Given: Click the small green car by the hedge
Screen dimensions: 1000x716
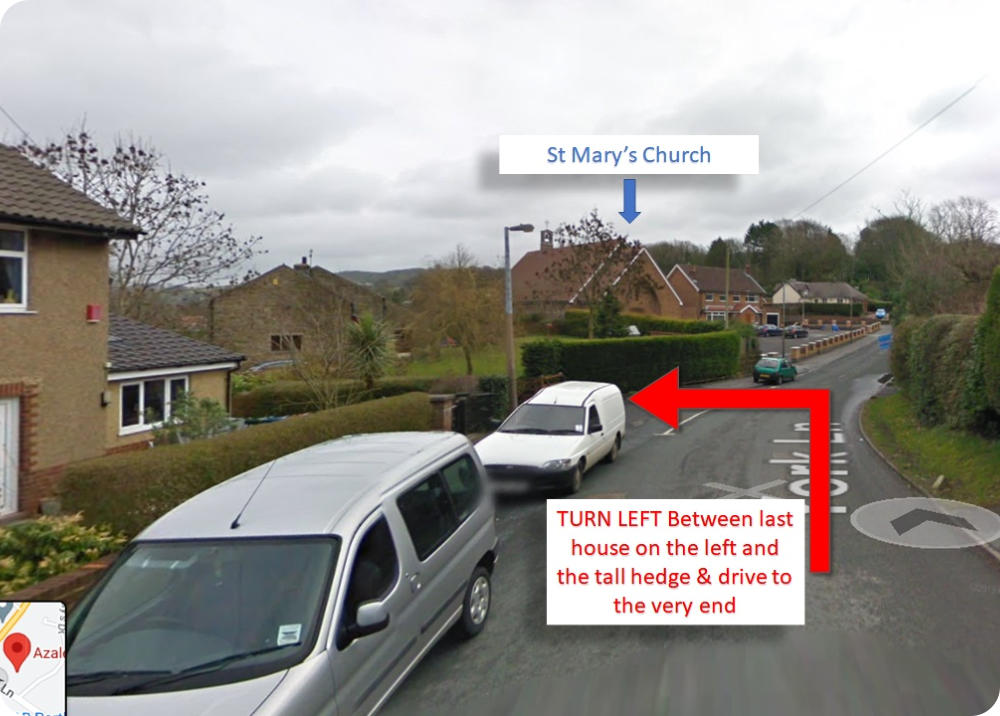Looking at the screenshot, I should [x=774, y=370].
